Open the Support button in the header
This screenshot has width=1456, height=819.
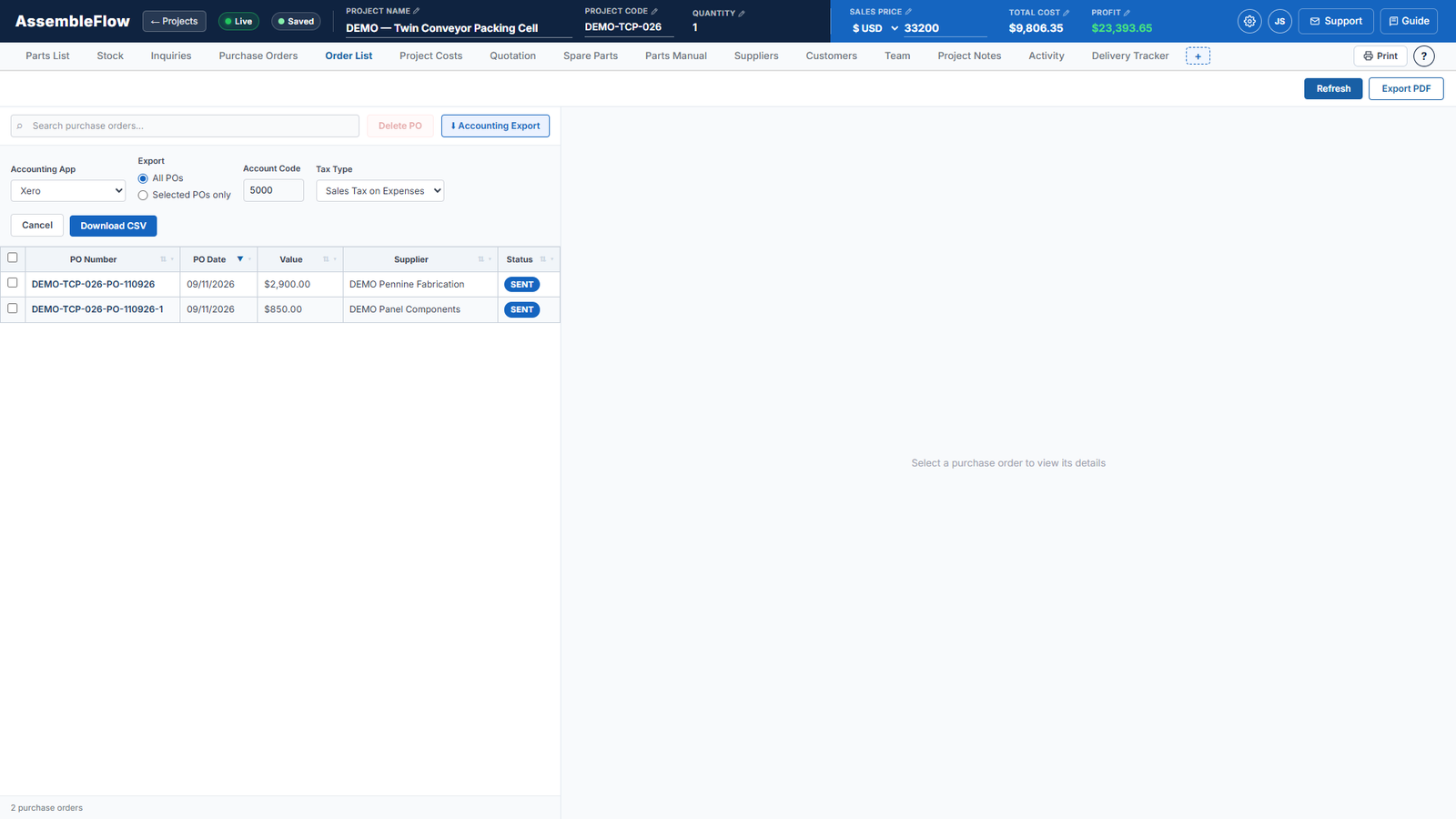tap(1336, 21)
